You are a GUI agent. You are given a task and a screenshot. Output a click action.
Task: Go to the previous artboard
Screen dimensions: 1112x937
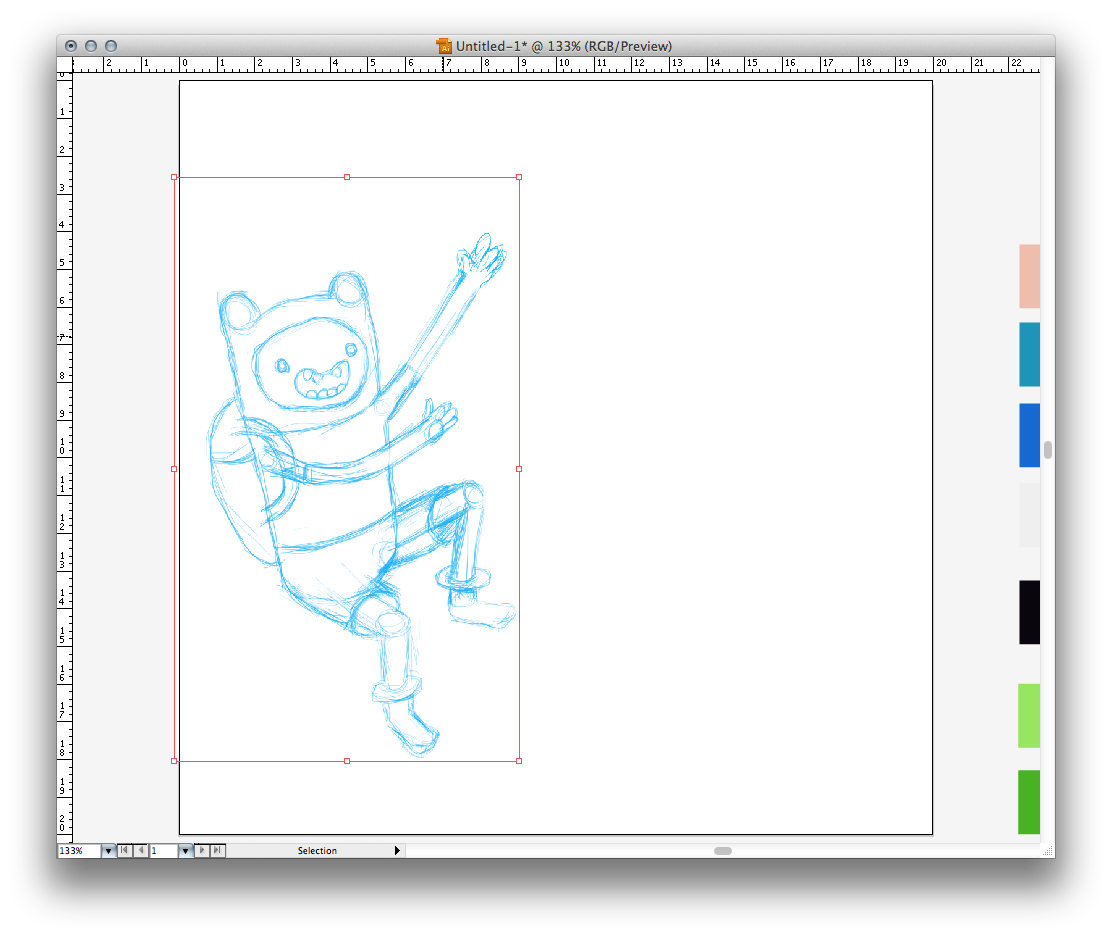click(141, 851)
